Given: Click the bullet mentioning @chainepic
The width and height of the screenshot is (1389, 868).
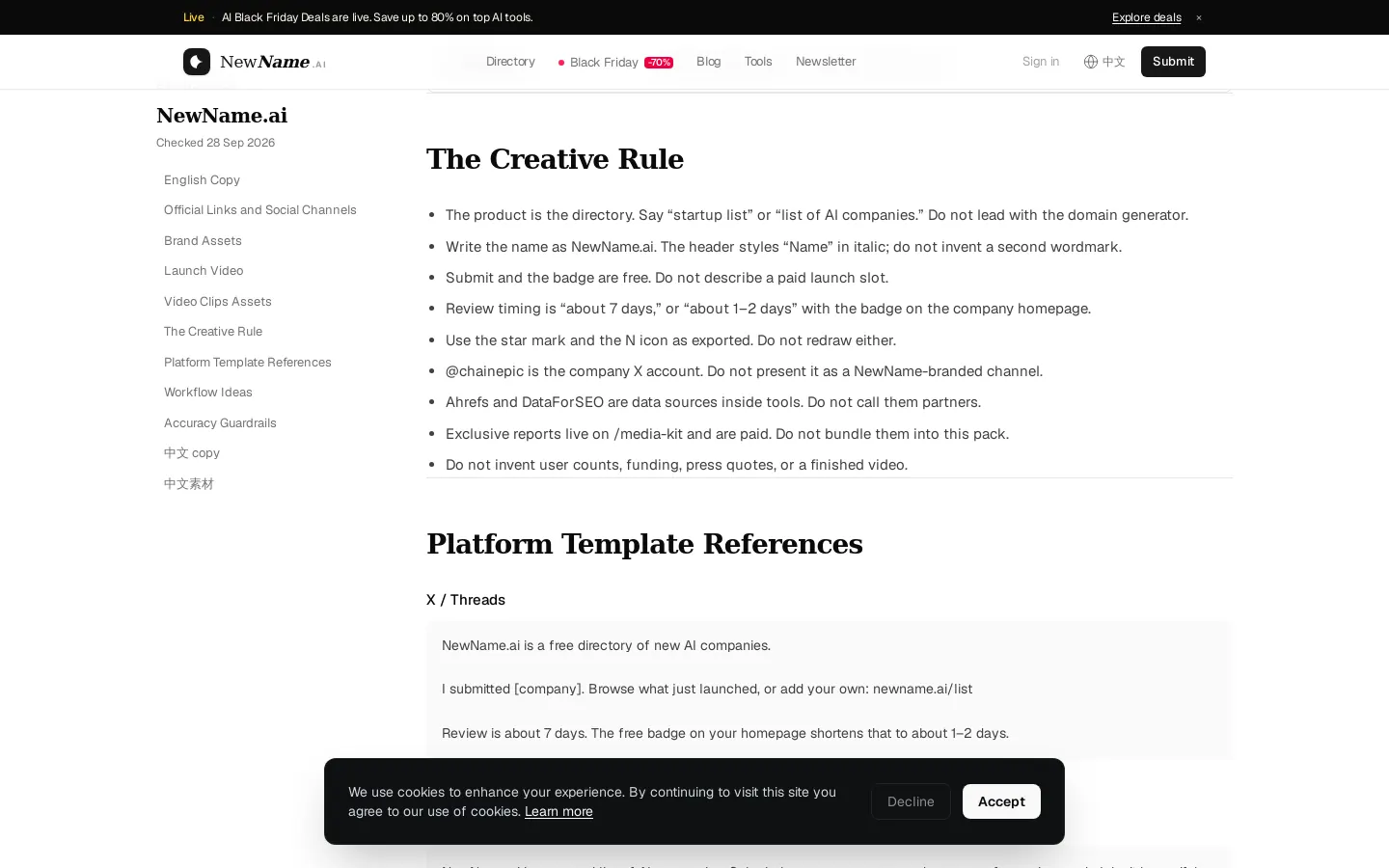Looking at the screenshot, I should point(744,371).
